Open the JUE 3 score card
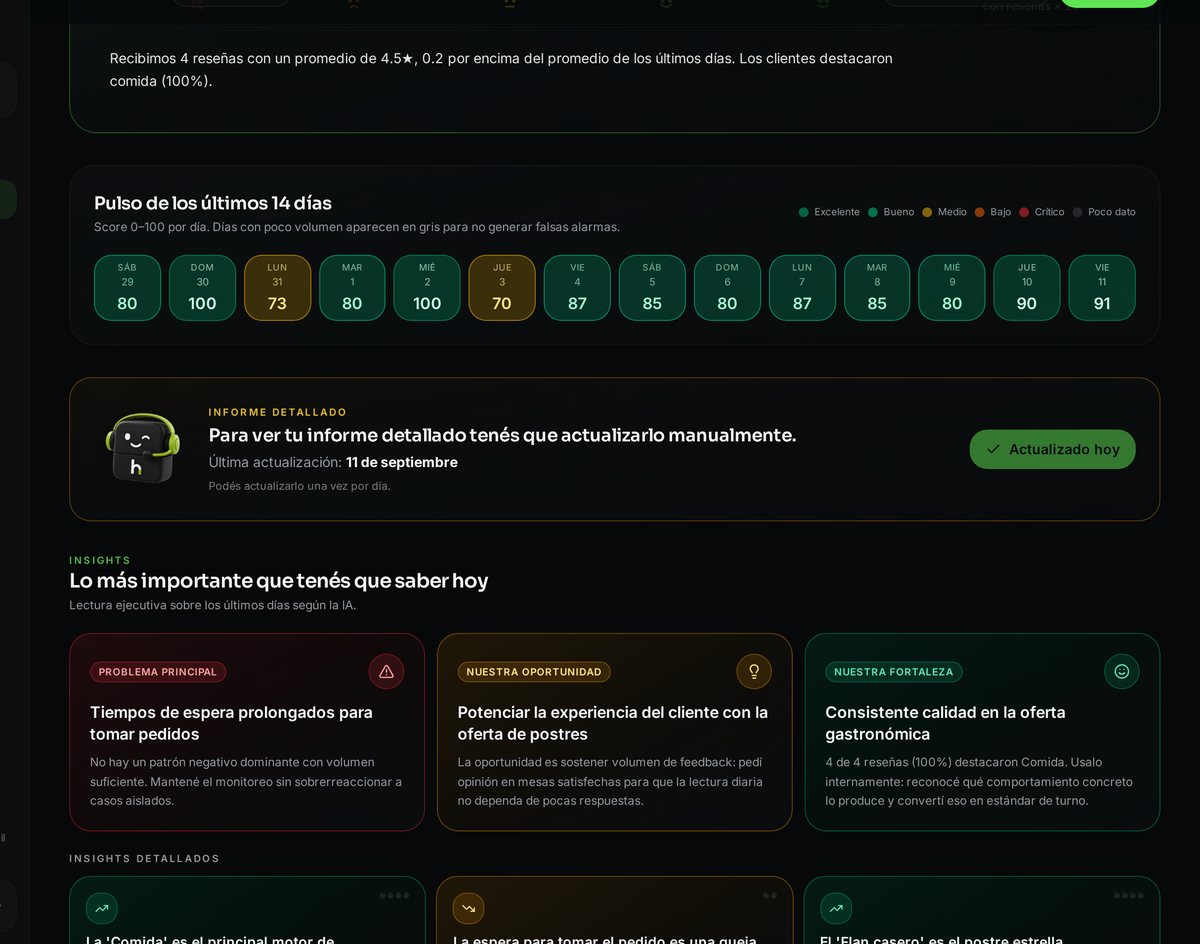Screen dimensions: 1200x944 (x=502, y=288)
